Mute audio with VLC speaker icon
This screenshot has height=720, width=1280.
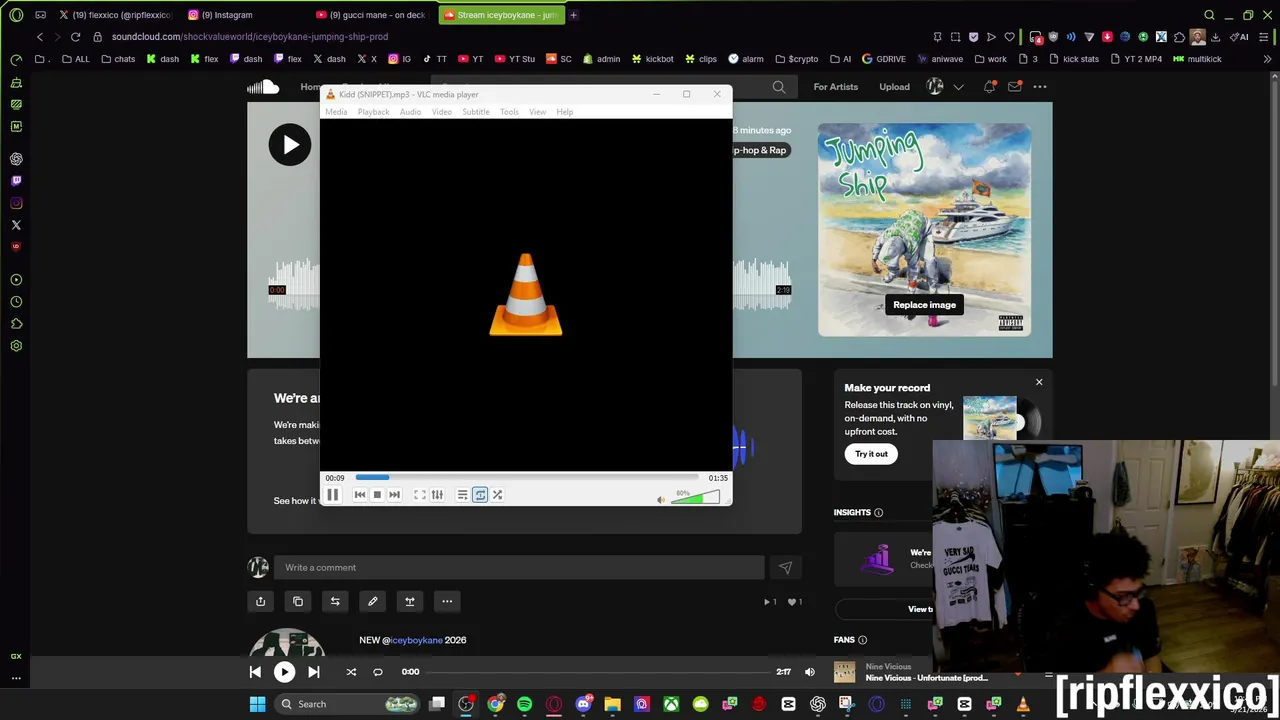click(660, 499)
